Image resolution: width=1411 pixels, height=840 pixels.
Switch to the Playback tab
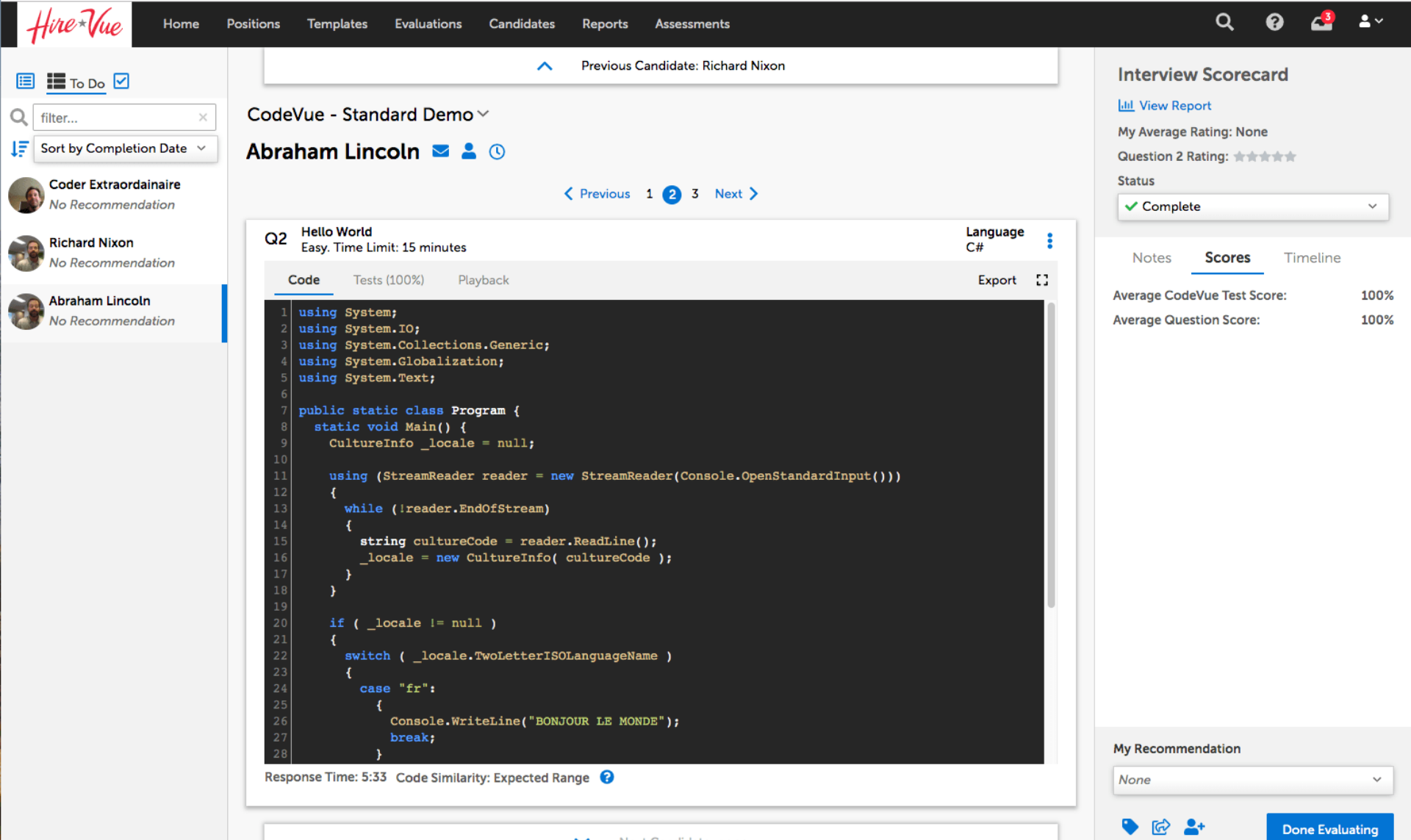(x=483, y=280)
